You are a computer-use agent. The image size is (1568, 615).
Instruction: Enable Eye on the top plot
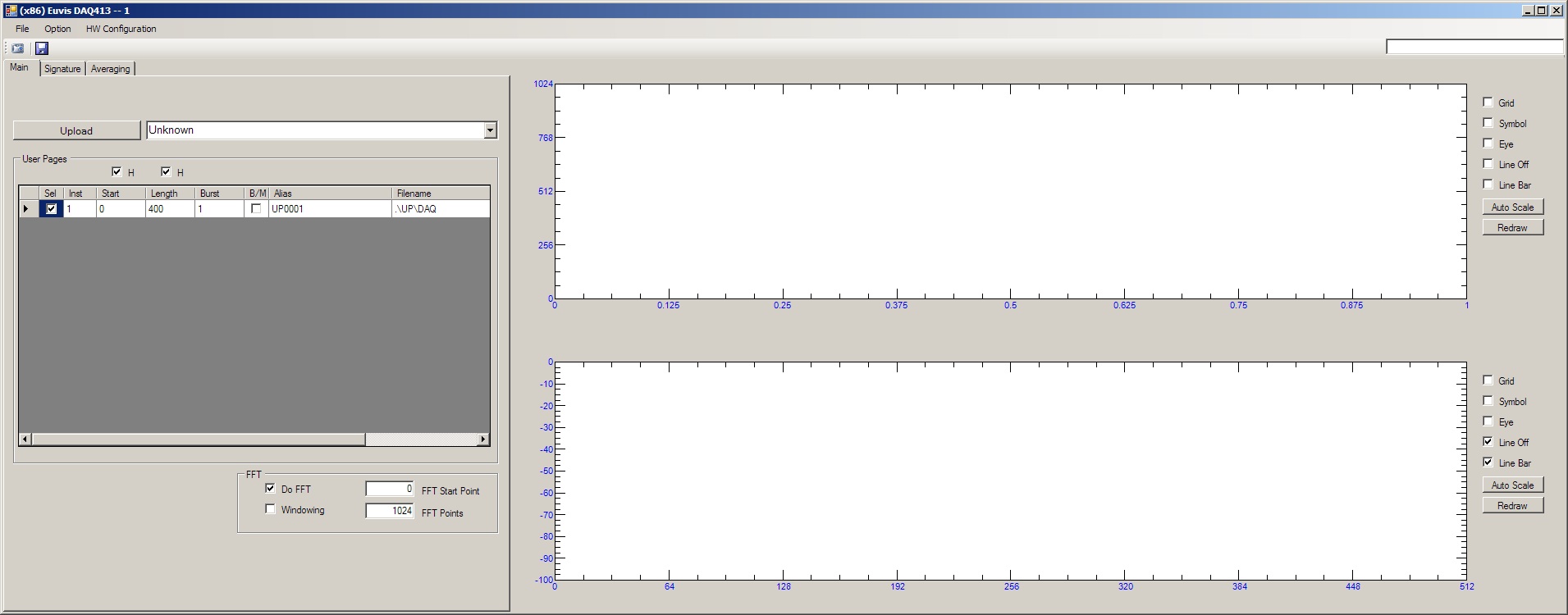(1488, 143)
